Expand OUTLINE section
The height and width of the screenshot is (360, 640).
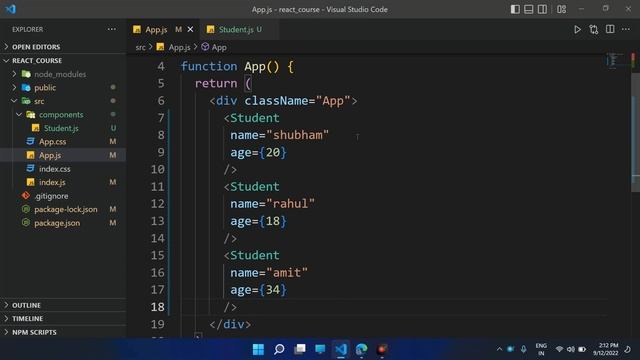tap(26, 305)
